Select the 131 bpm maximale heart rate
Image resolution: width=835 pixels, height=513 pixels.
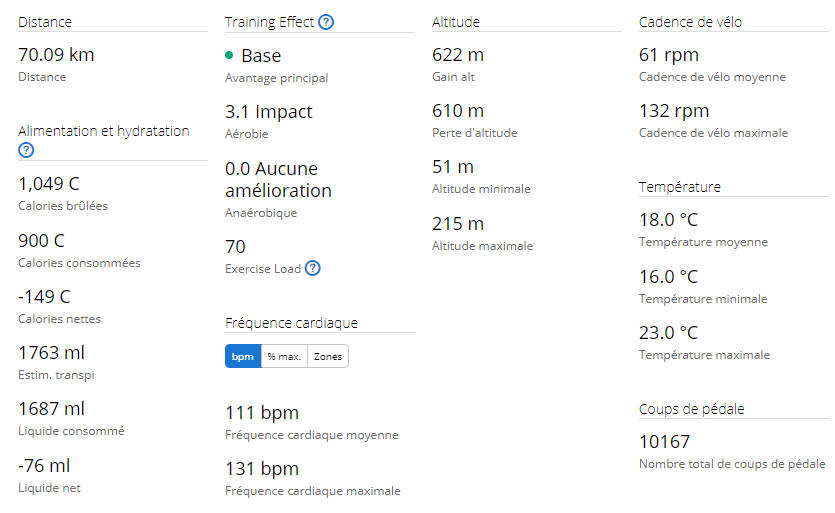(262, 469)
